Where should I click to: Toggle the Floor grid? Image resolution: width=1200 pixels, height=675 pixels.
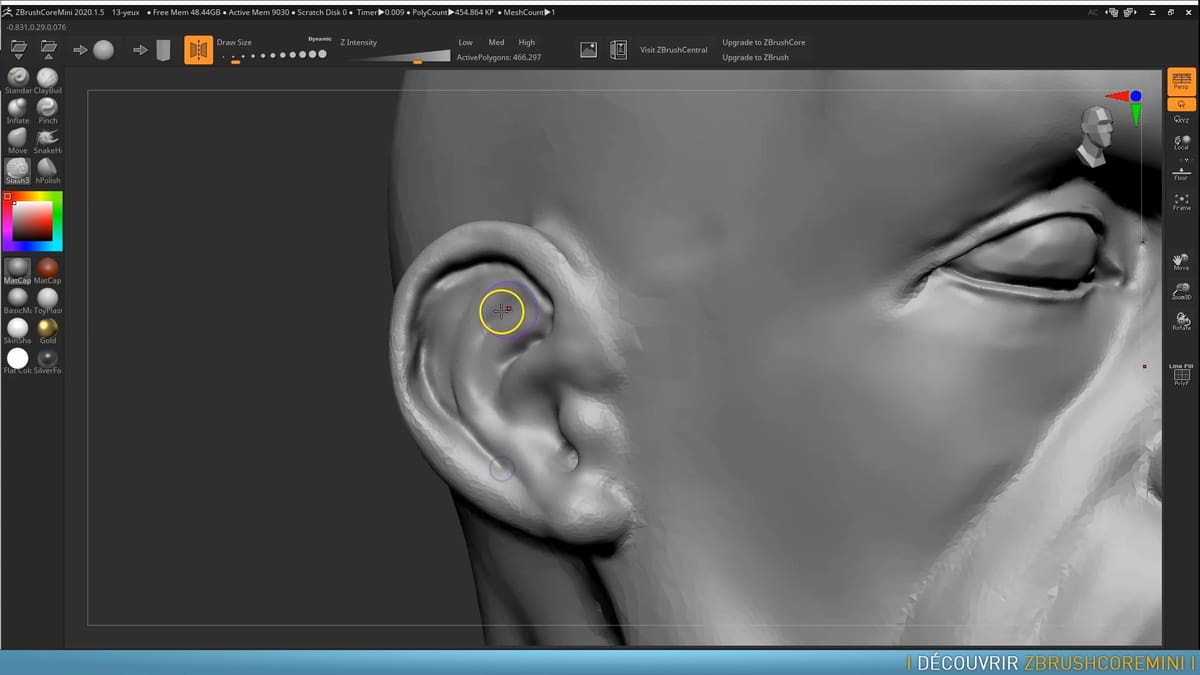[x=1181, y=172]
